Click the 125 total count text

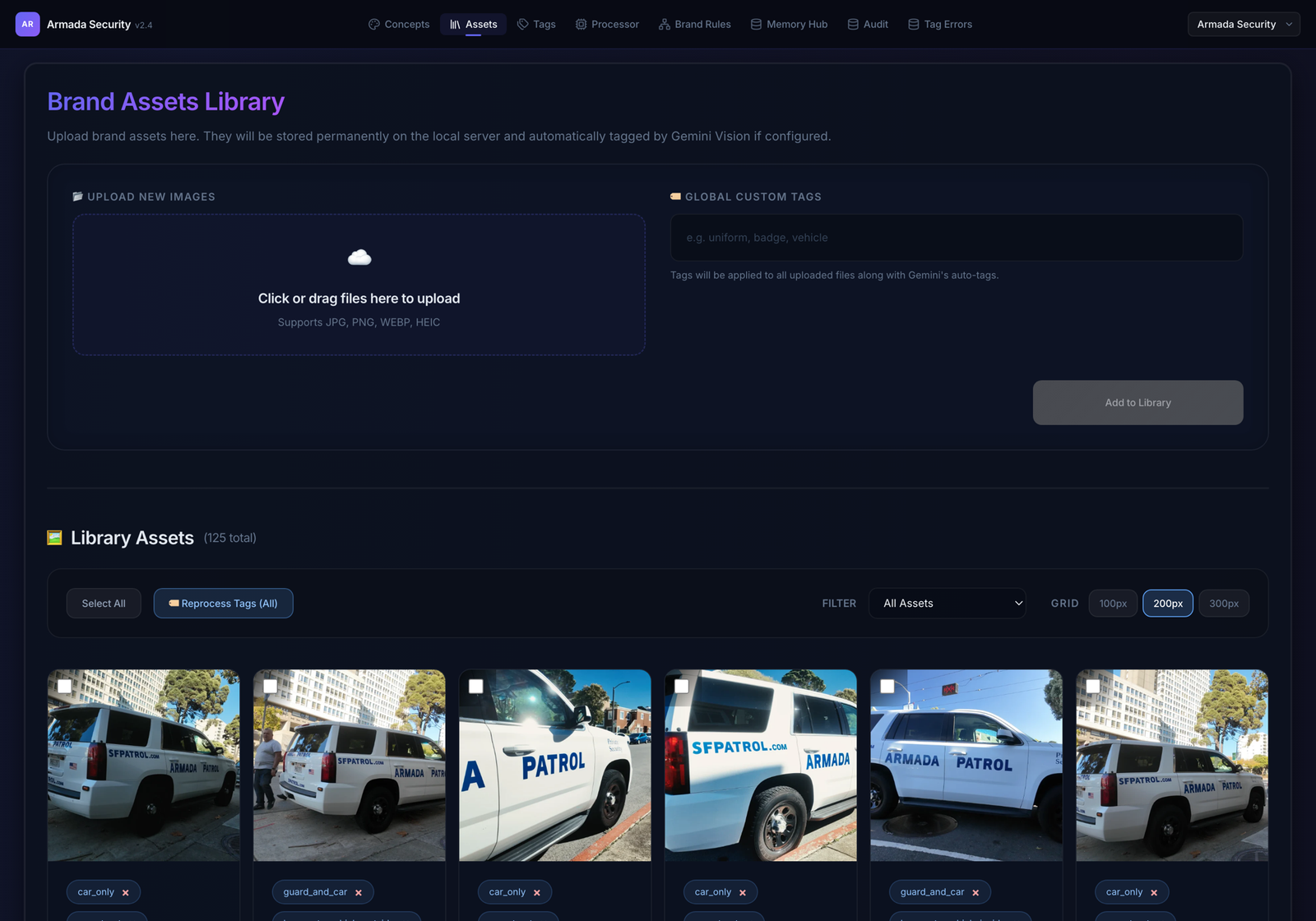coord(230,538)
